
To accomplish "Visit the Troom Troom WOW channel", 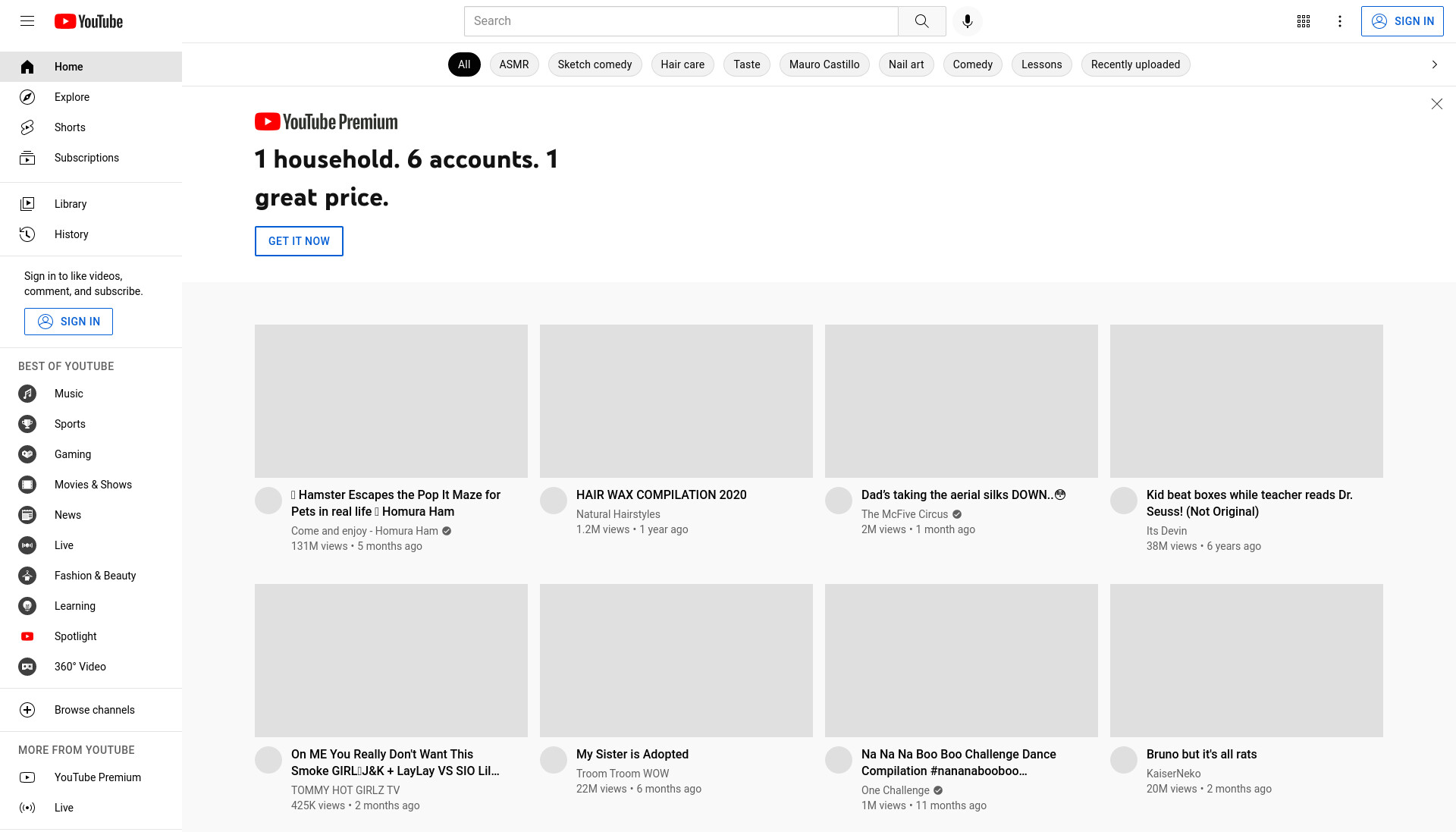I will (x=623, y=774).
